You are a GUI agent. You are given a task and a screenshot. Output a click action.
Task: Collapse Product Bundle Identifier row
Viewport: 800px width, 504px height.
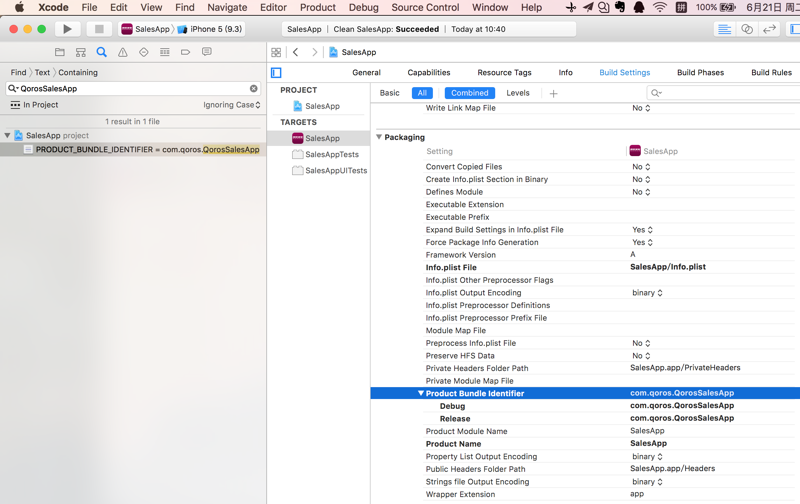421,393
